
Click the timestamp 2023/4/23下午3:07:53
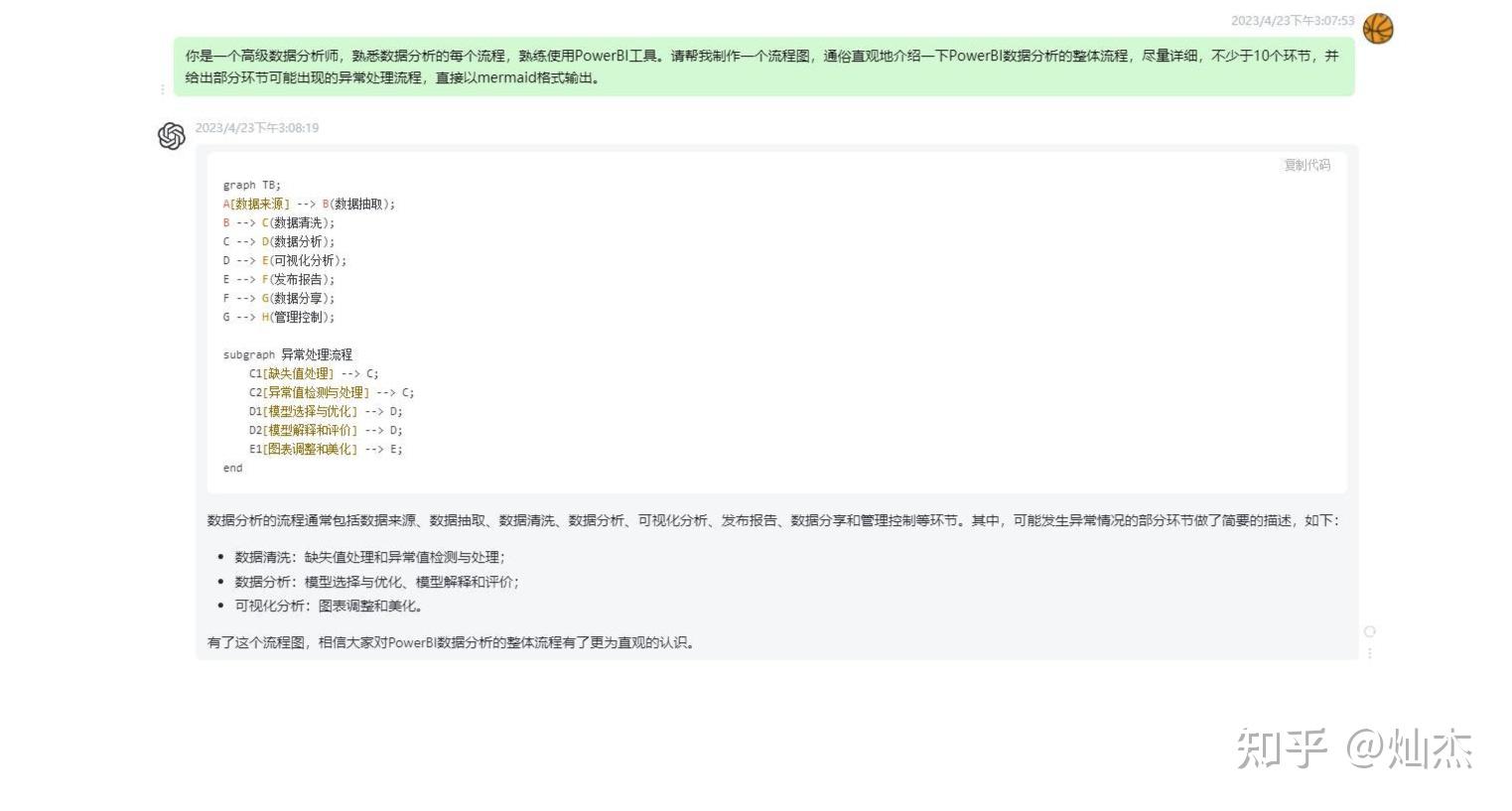(x=1293, y=21)
